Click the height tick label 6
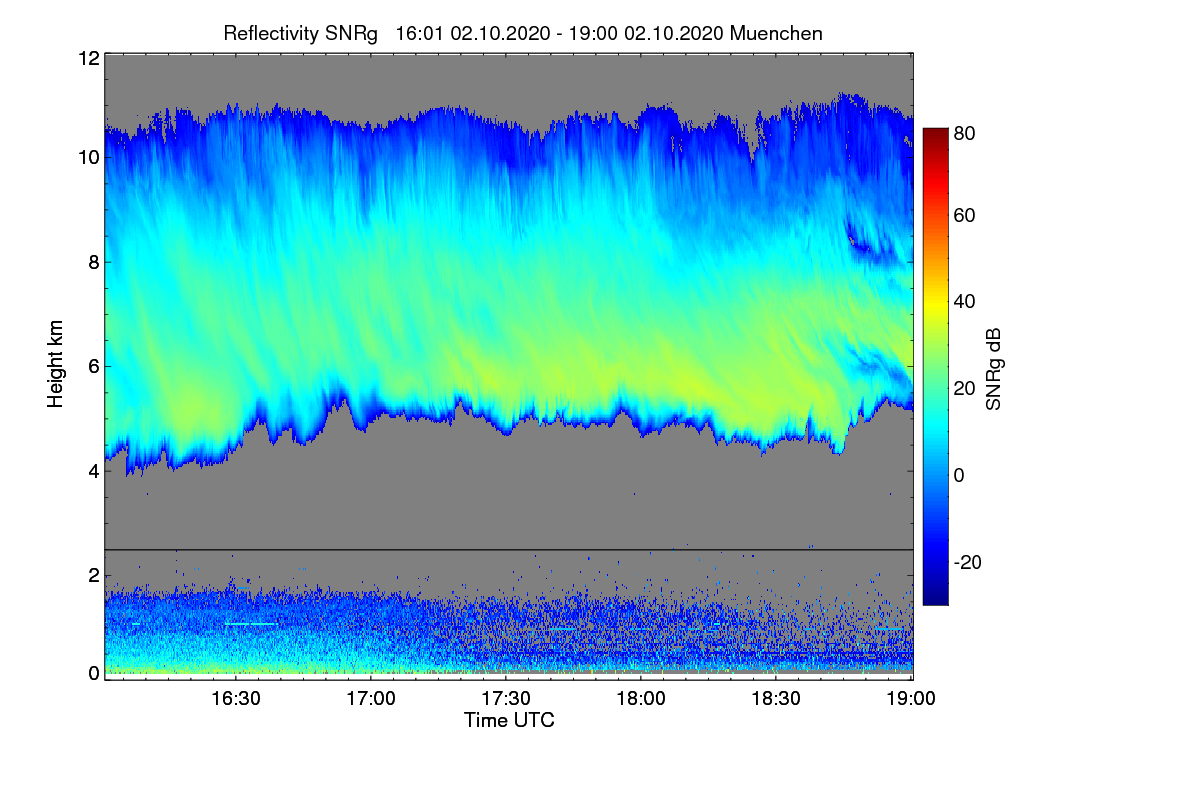This screenshot has width=1200, height=800. click(x=92, y=366)
